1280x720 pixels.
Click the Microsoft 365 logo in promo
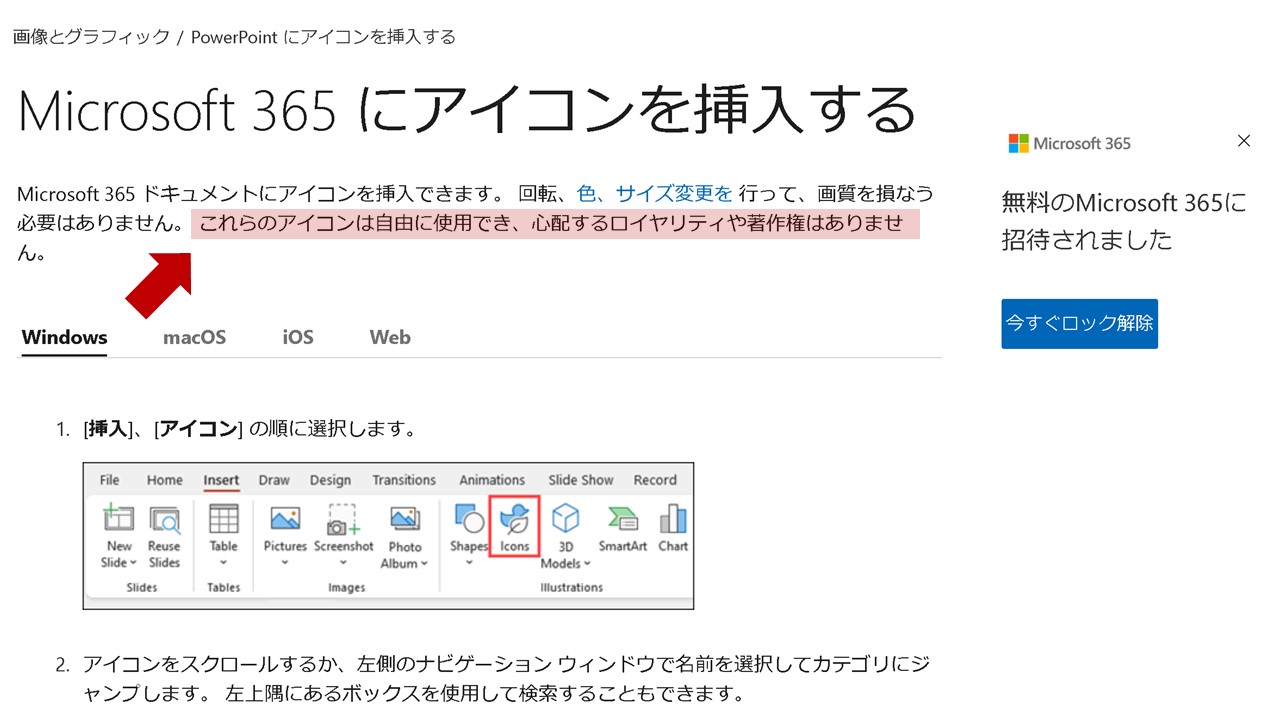click(1069, 143)
